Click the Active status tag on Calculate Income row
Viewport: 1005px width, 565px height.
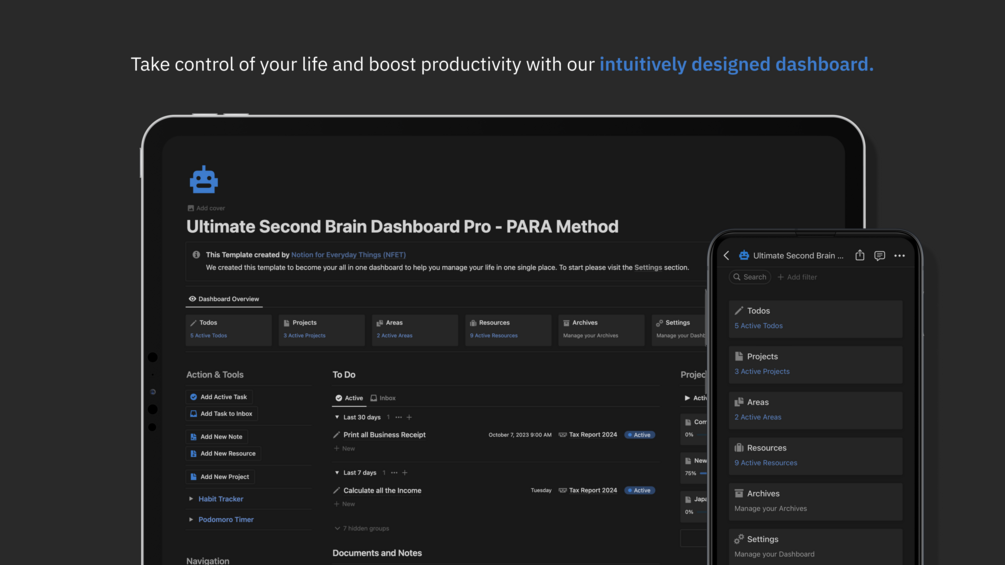640,491
